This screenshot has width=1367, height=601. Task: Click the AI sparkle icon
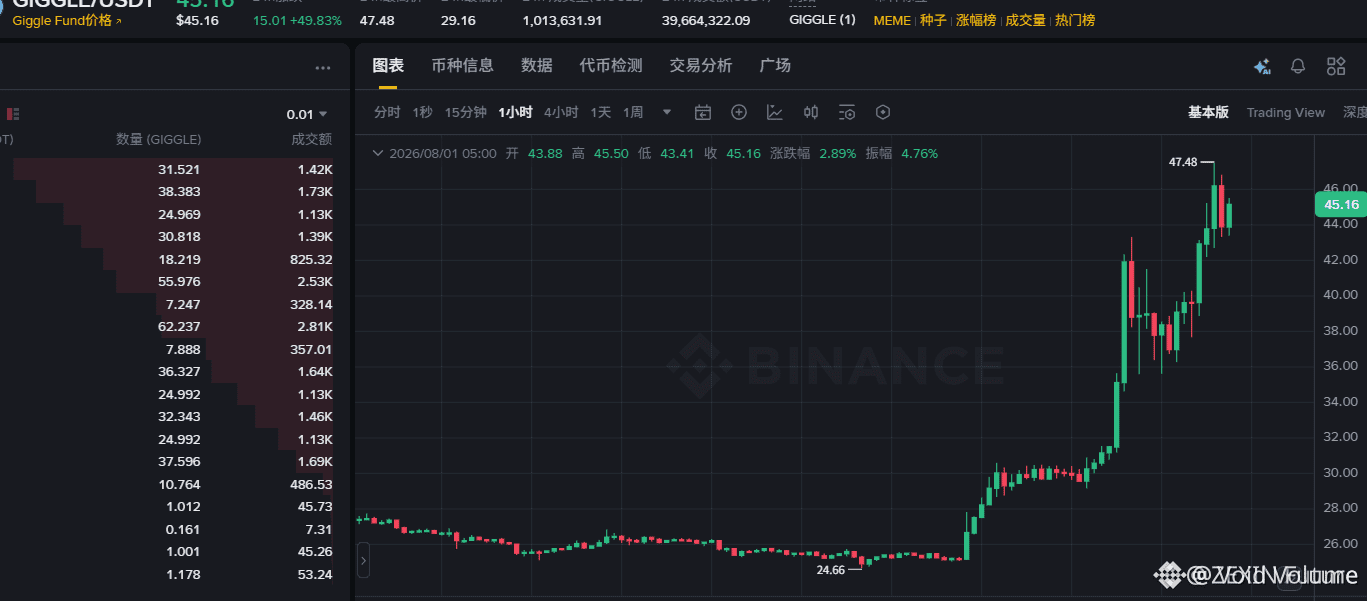[x=1262, y=67]
